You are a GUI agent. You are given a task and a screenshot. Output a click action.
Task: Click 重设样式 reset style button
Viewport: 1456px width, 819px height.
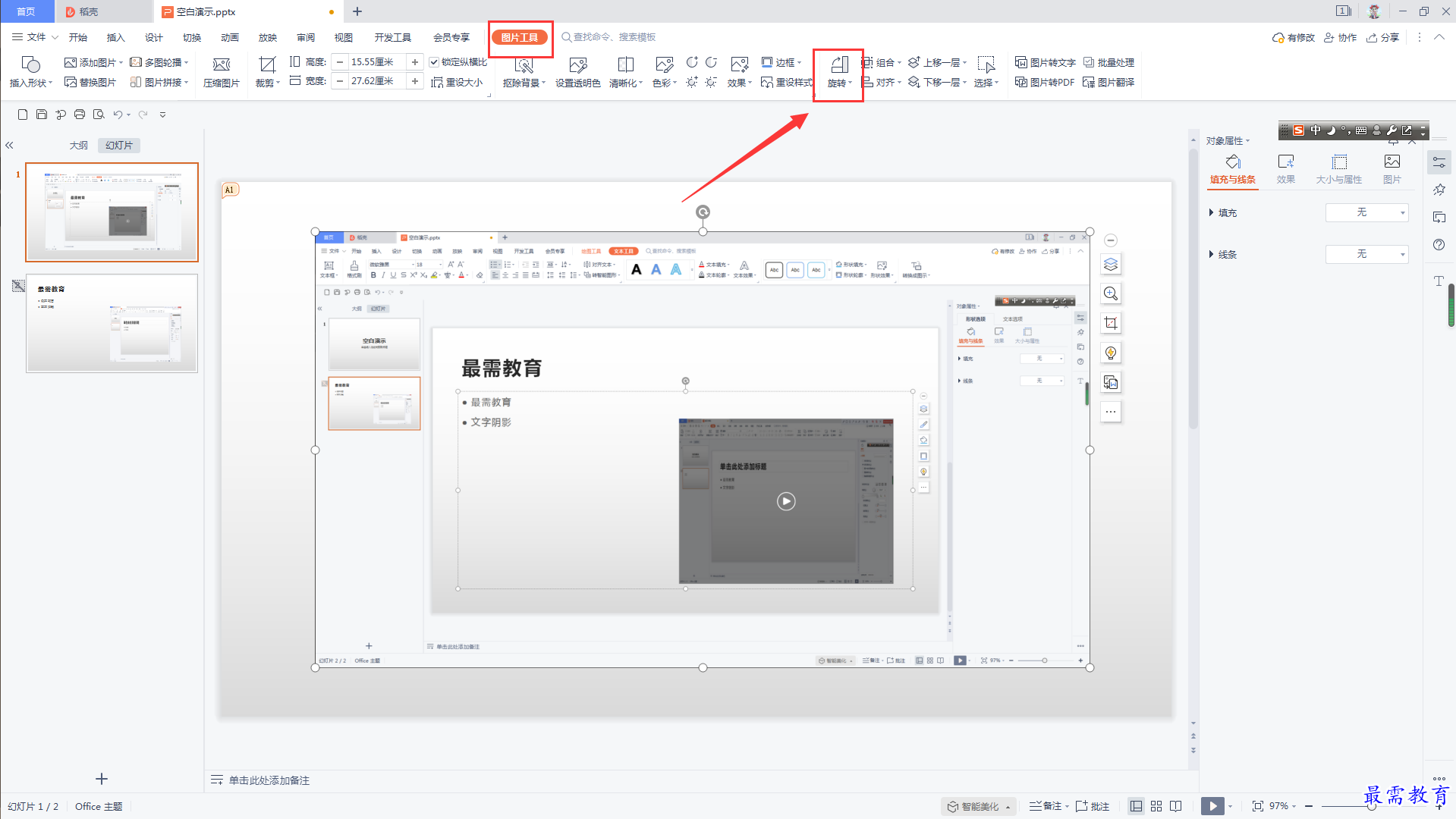pyautogui.click(x=787, y=83)
